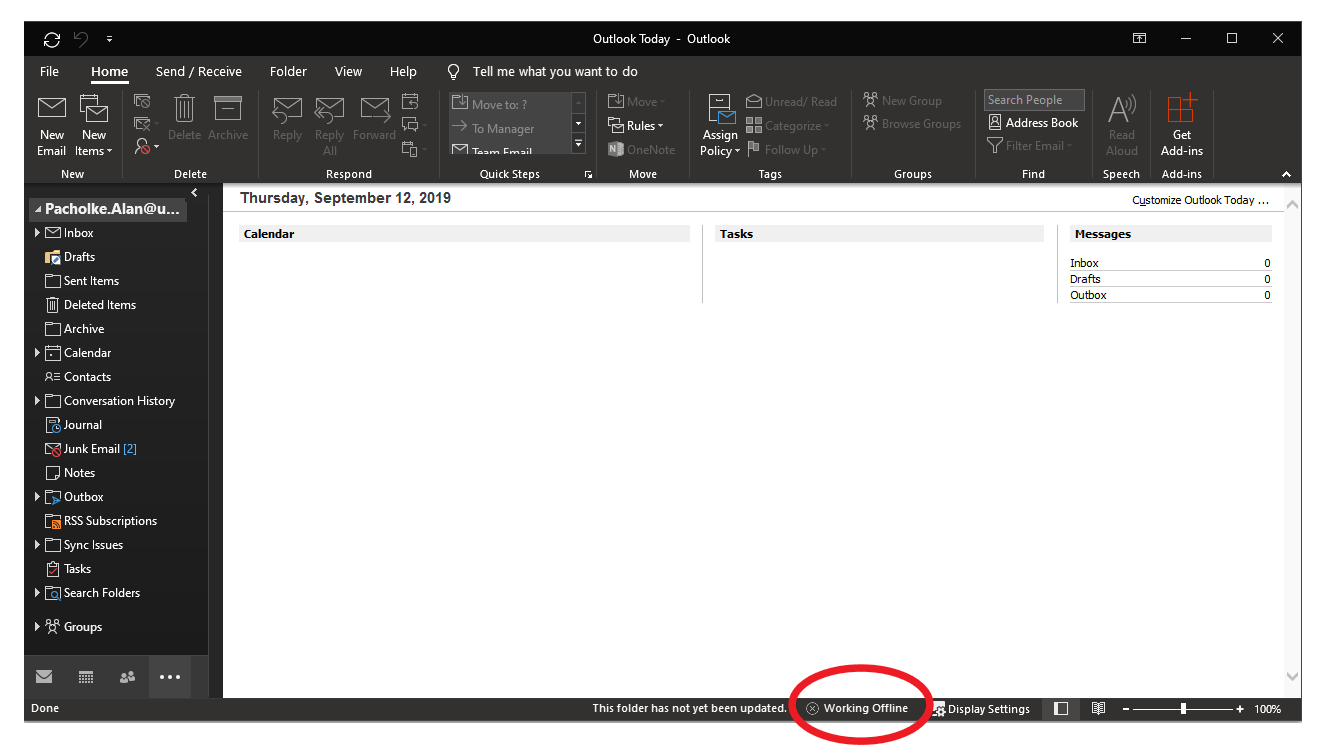Image resolution: width=1328 pixels, height=755 pixels.
Task: Switch to Mail view icon
Action: [44, 677]
